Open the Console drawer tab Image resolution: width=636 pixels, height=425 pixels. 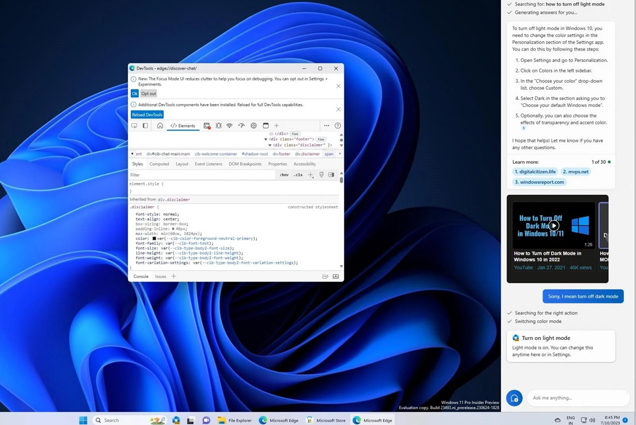[x=141, y=277]
